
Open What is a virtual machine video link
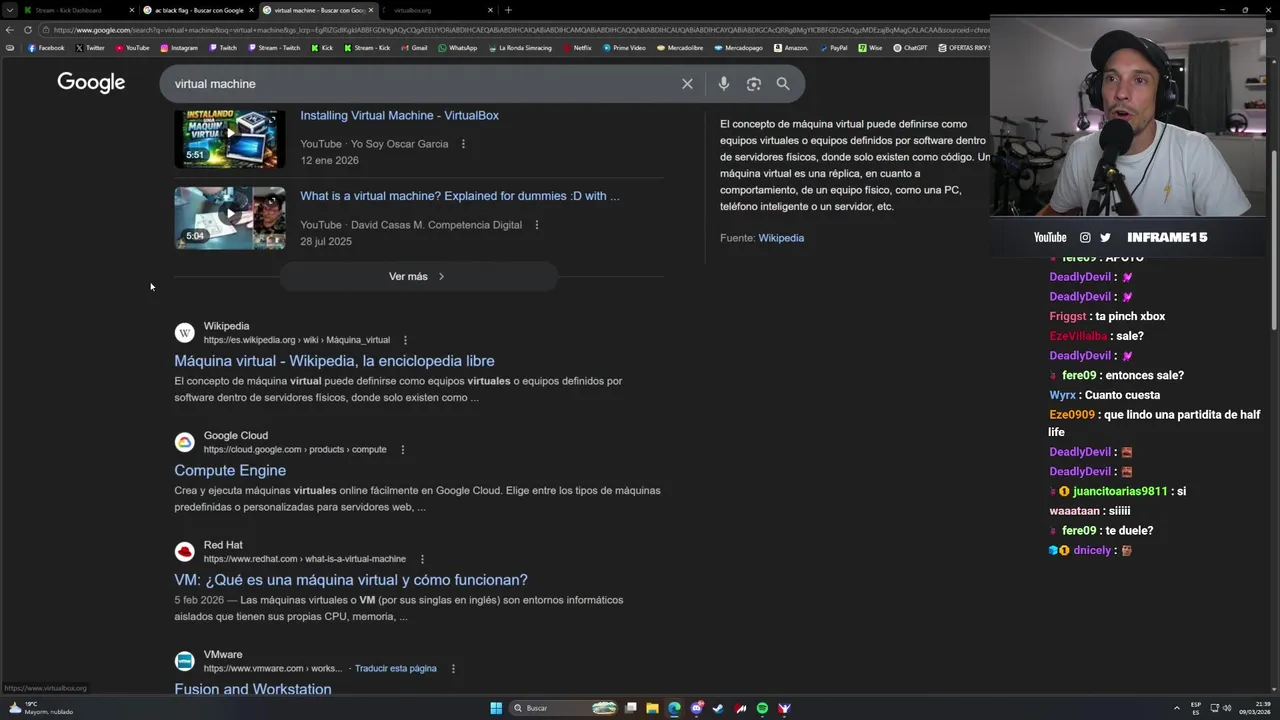coord(460,196)
